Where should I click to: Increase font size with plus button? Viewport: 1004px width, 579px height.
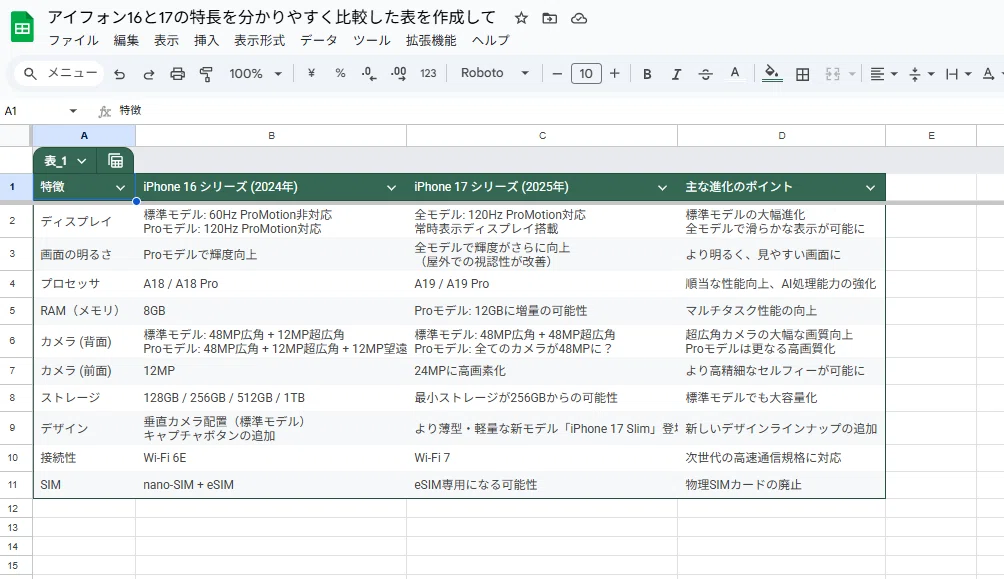(615, 74)
